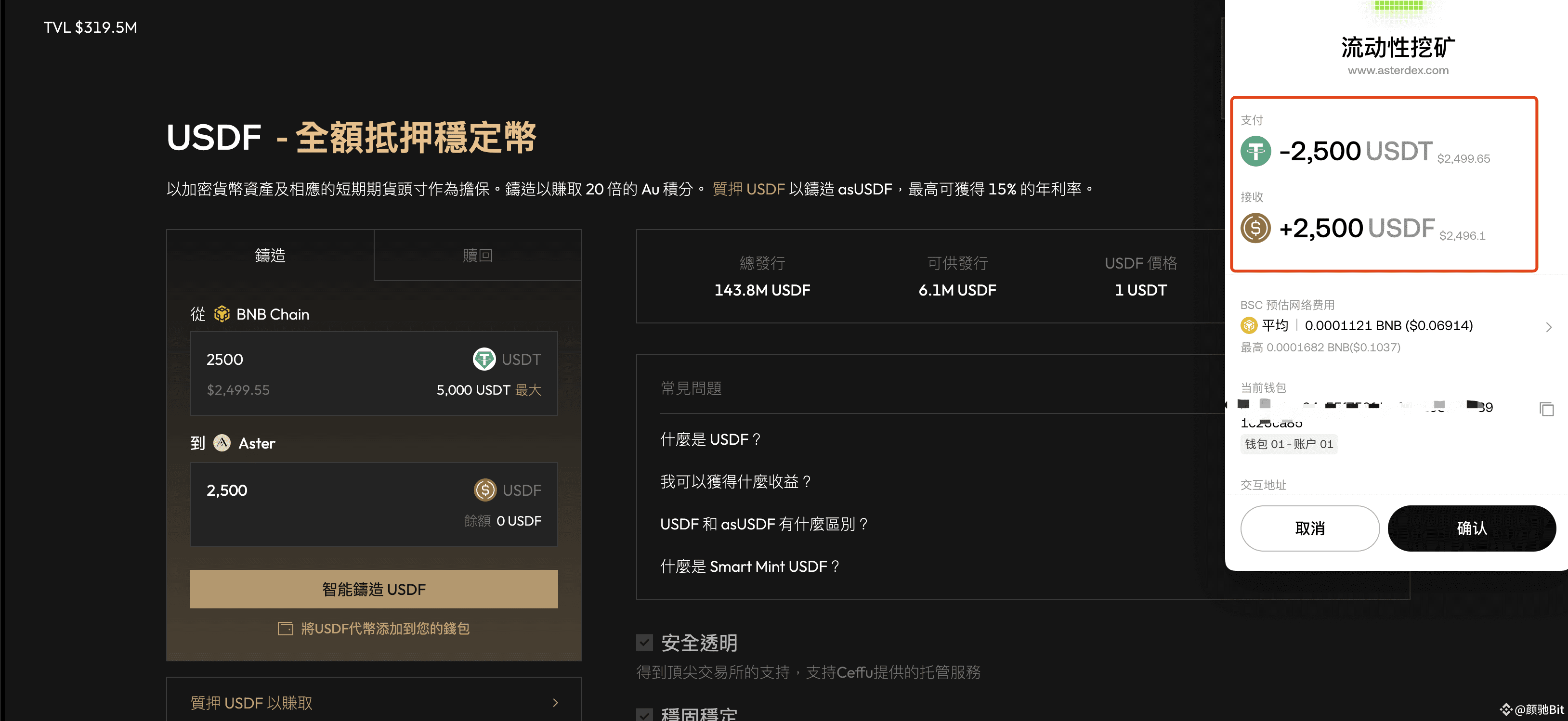Open the 質押 USDF 以賺取 chevron
This screenshot has height=721, width=1568.
pyautogui.click(x=555, y=703)
